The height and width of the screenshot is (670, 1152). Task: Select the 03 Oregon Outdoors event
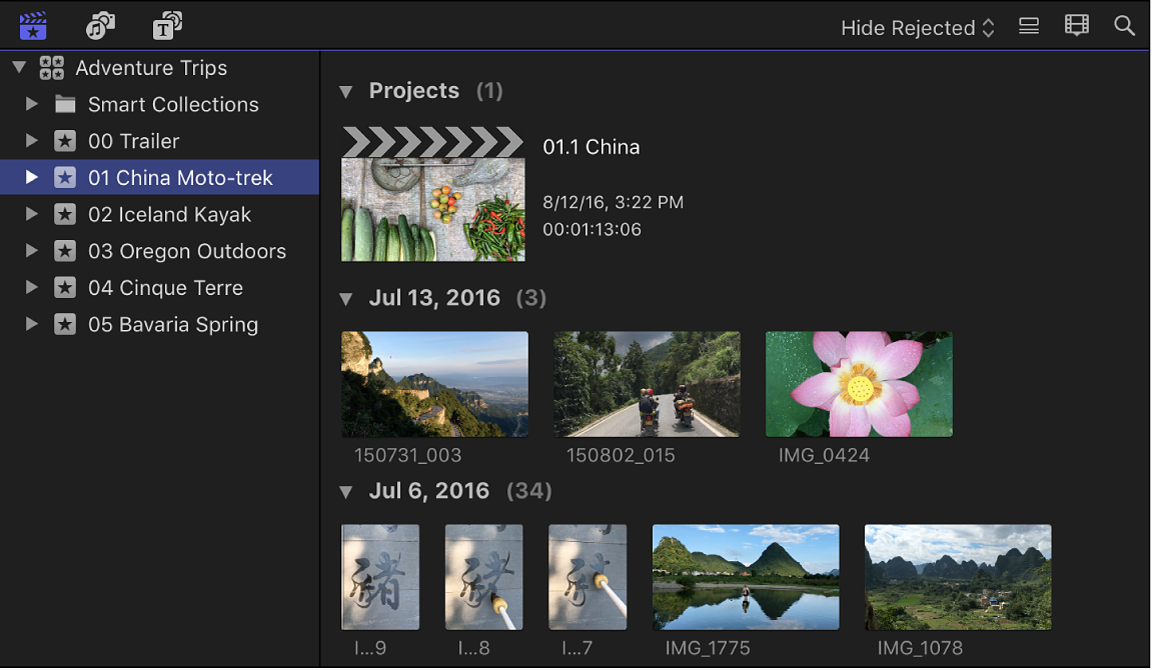[x=186, y=251]
